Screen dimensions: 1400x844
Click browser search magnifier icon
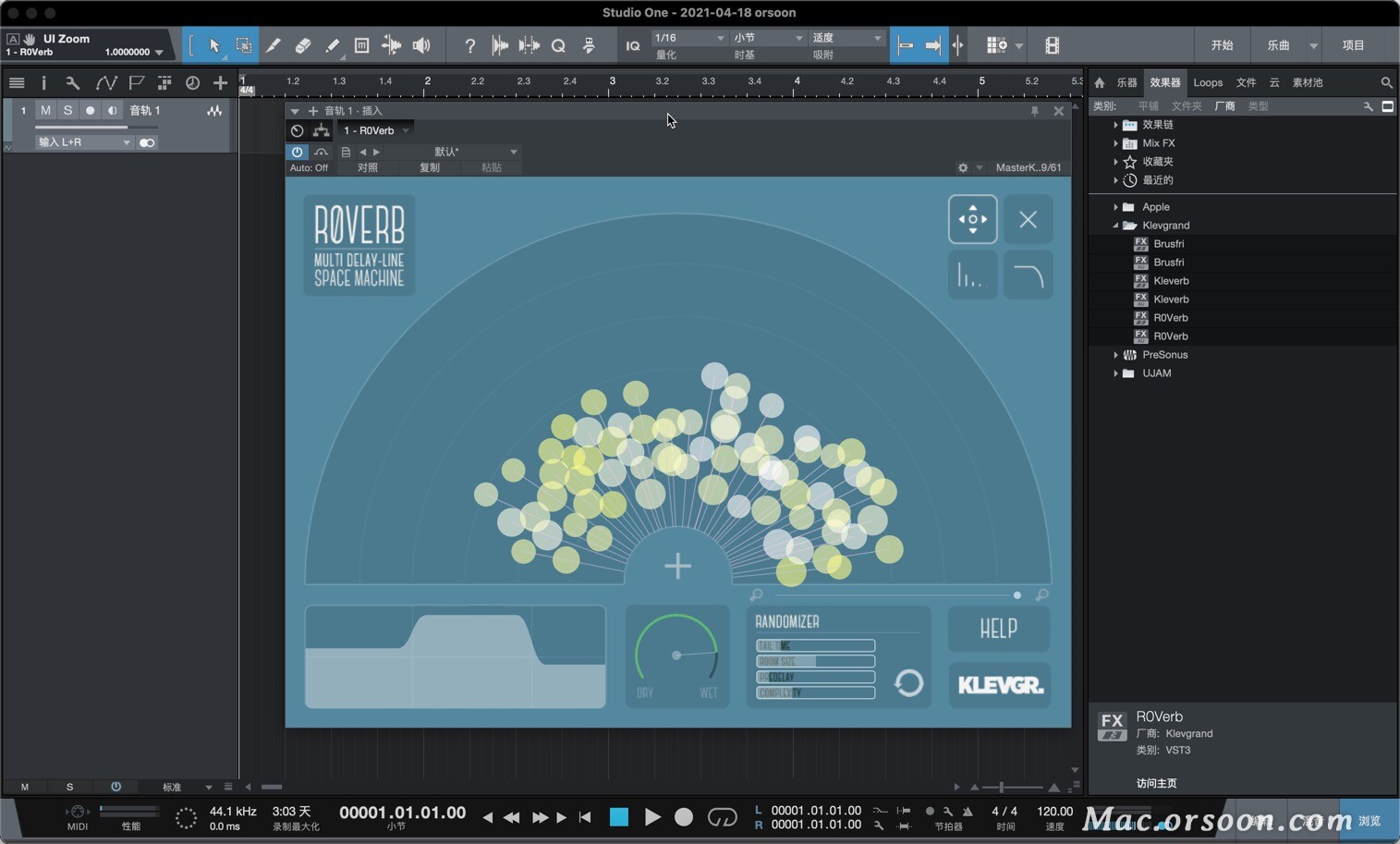click(x=1386, y=82)
